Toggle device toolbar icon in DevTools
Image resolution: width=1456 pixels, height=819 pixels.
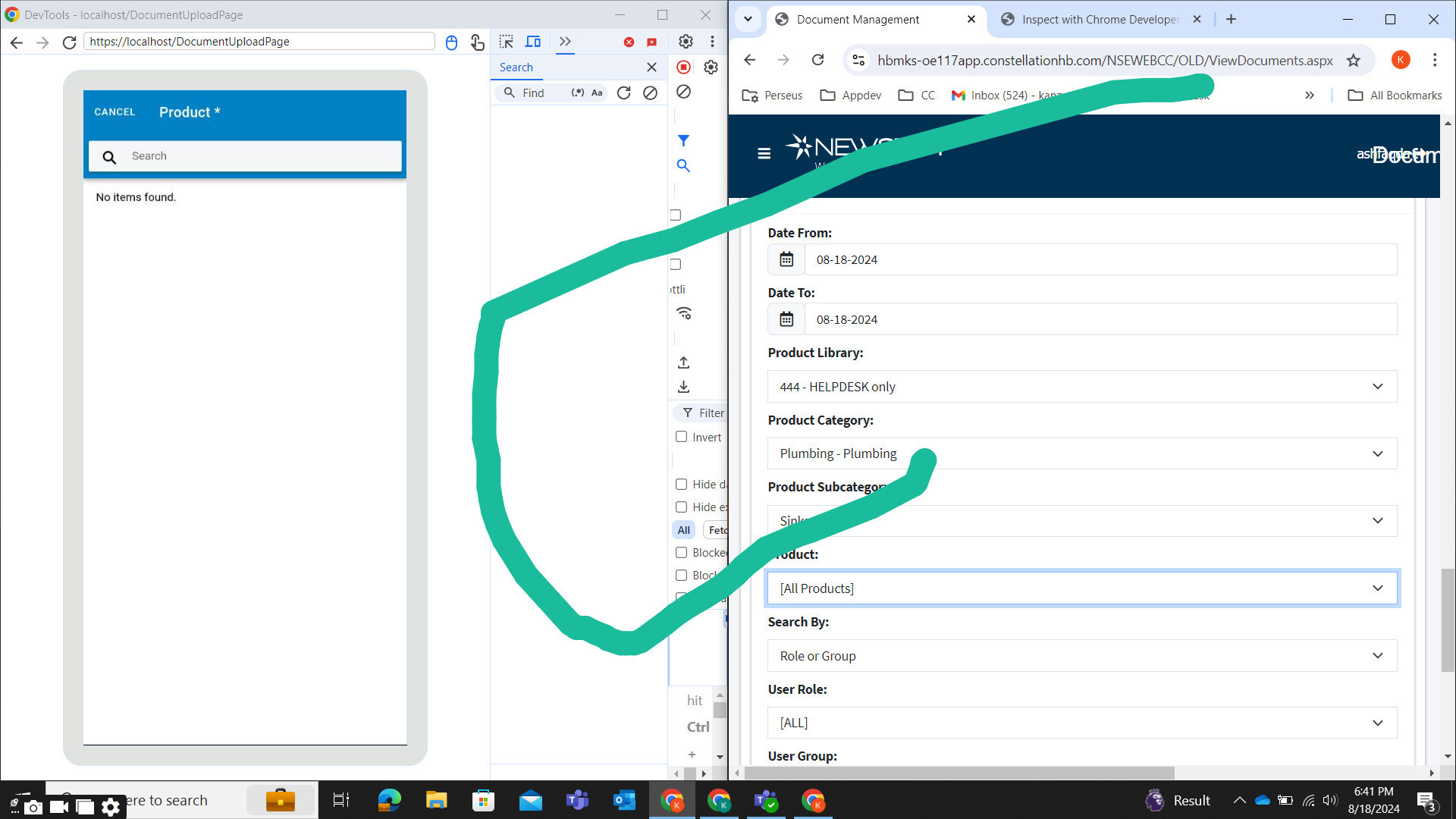[x=533, y=42]
